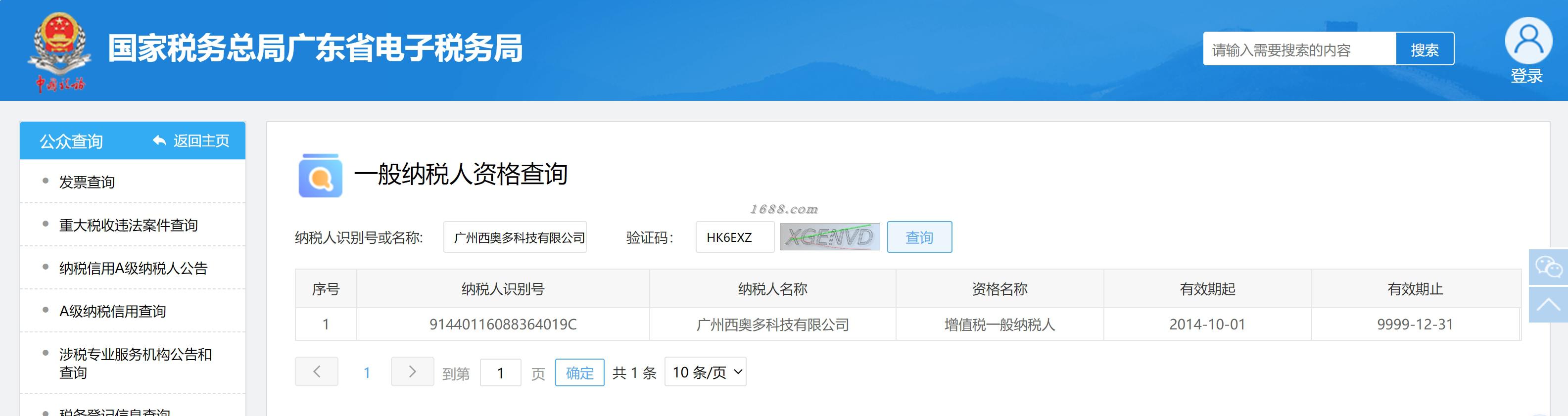Open 纳税信用A级纳税人公告 in the sidebar

[x=133, y=268]
